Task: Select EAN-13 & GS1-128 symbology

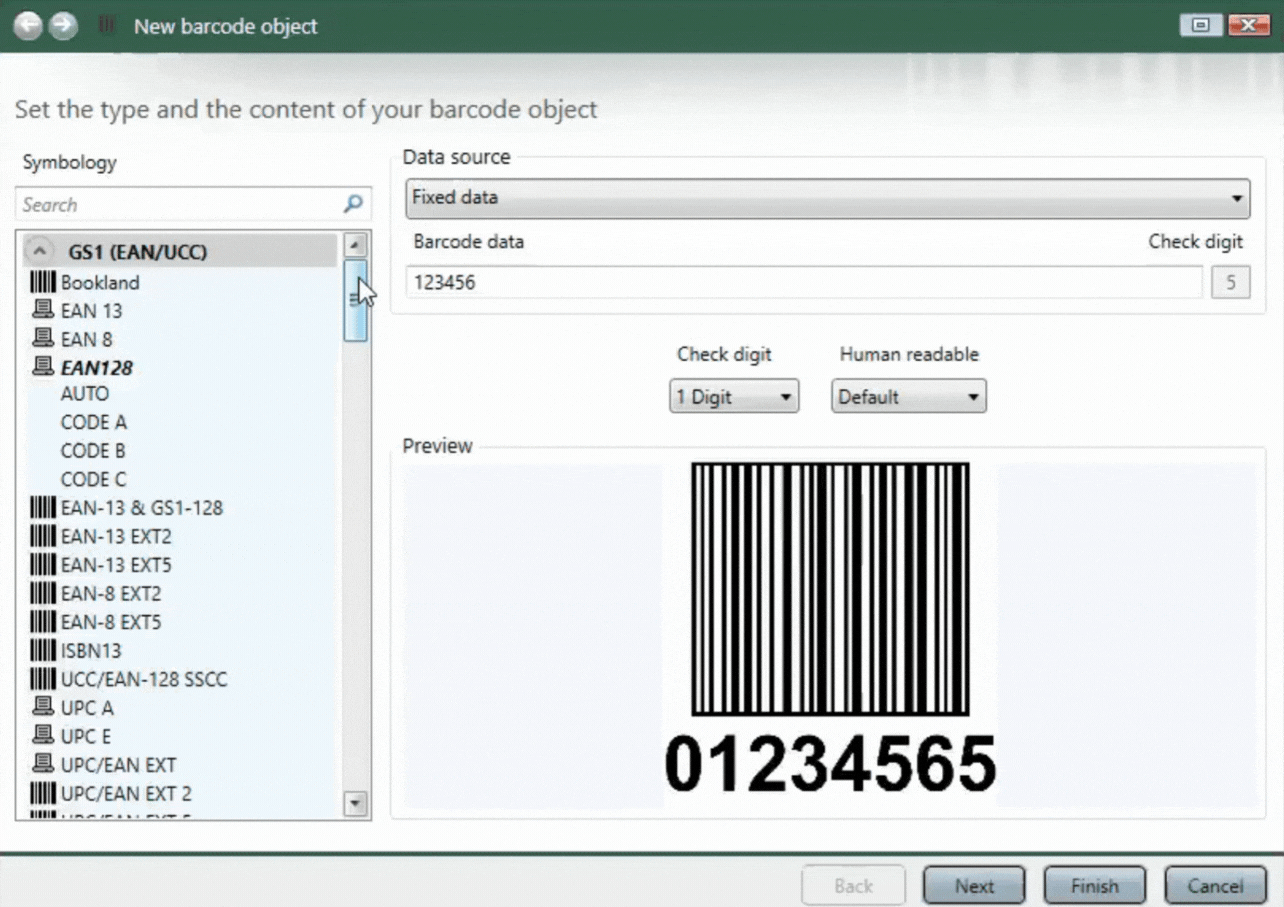Action: pyautogui.click(x=142, y=508)
